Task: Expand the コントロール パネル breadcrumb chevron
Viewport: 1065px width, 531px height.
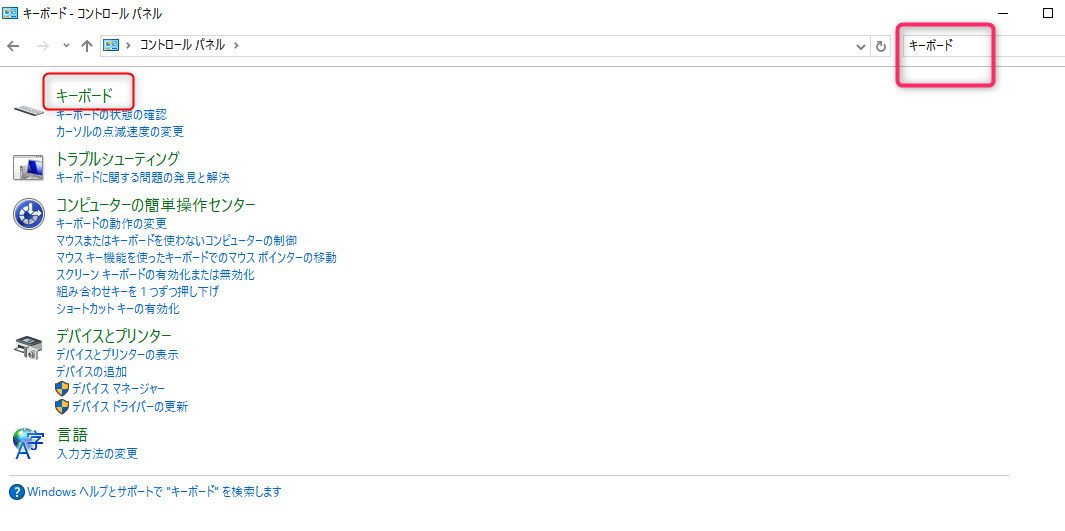Action: pyautogui.click(x=236, y=46)
